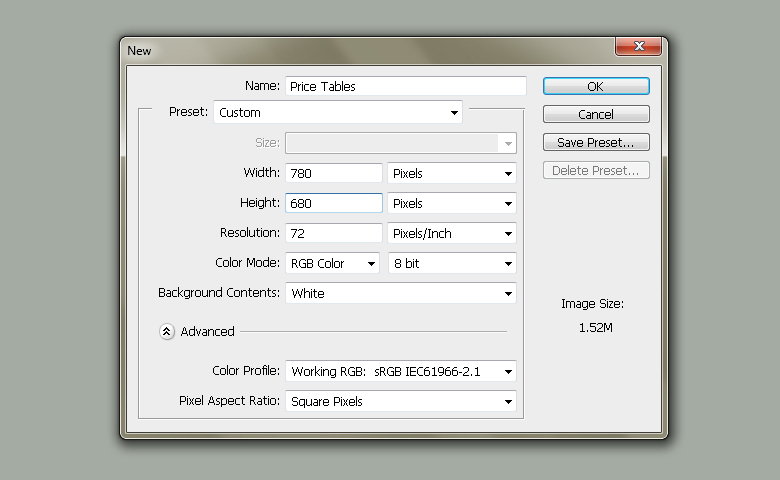Click the Cancel button
780x480 pixels.
(x=596, y=115)
